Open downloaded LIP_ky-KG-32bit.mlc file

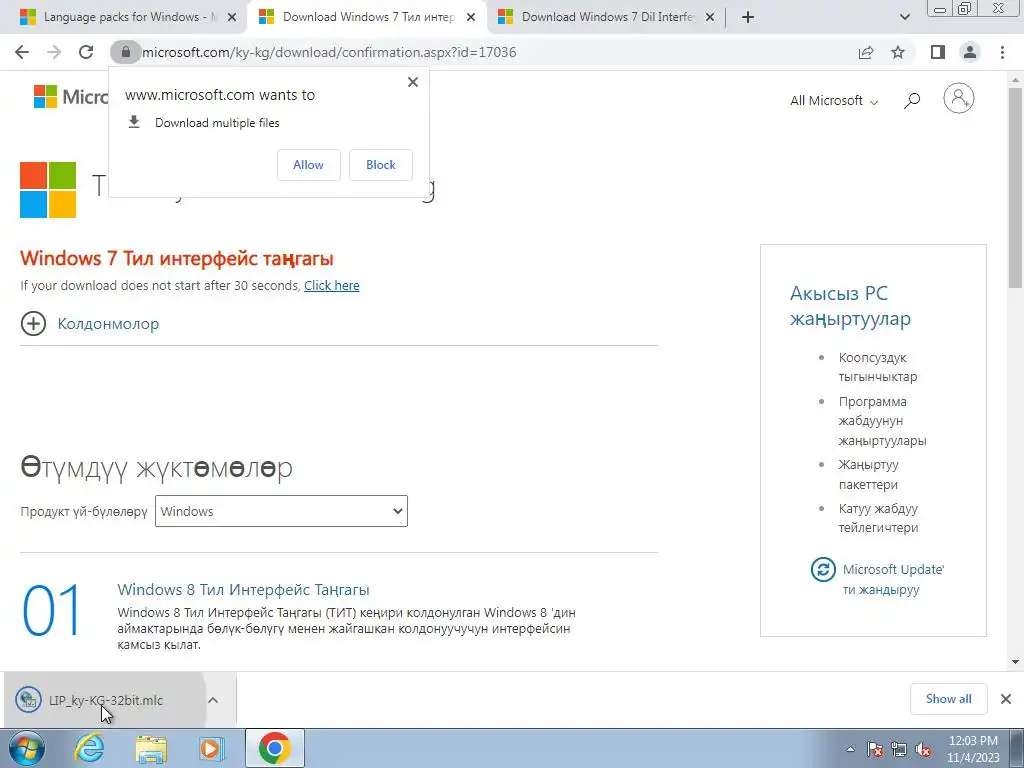(104, 700)
